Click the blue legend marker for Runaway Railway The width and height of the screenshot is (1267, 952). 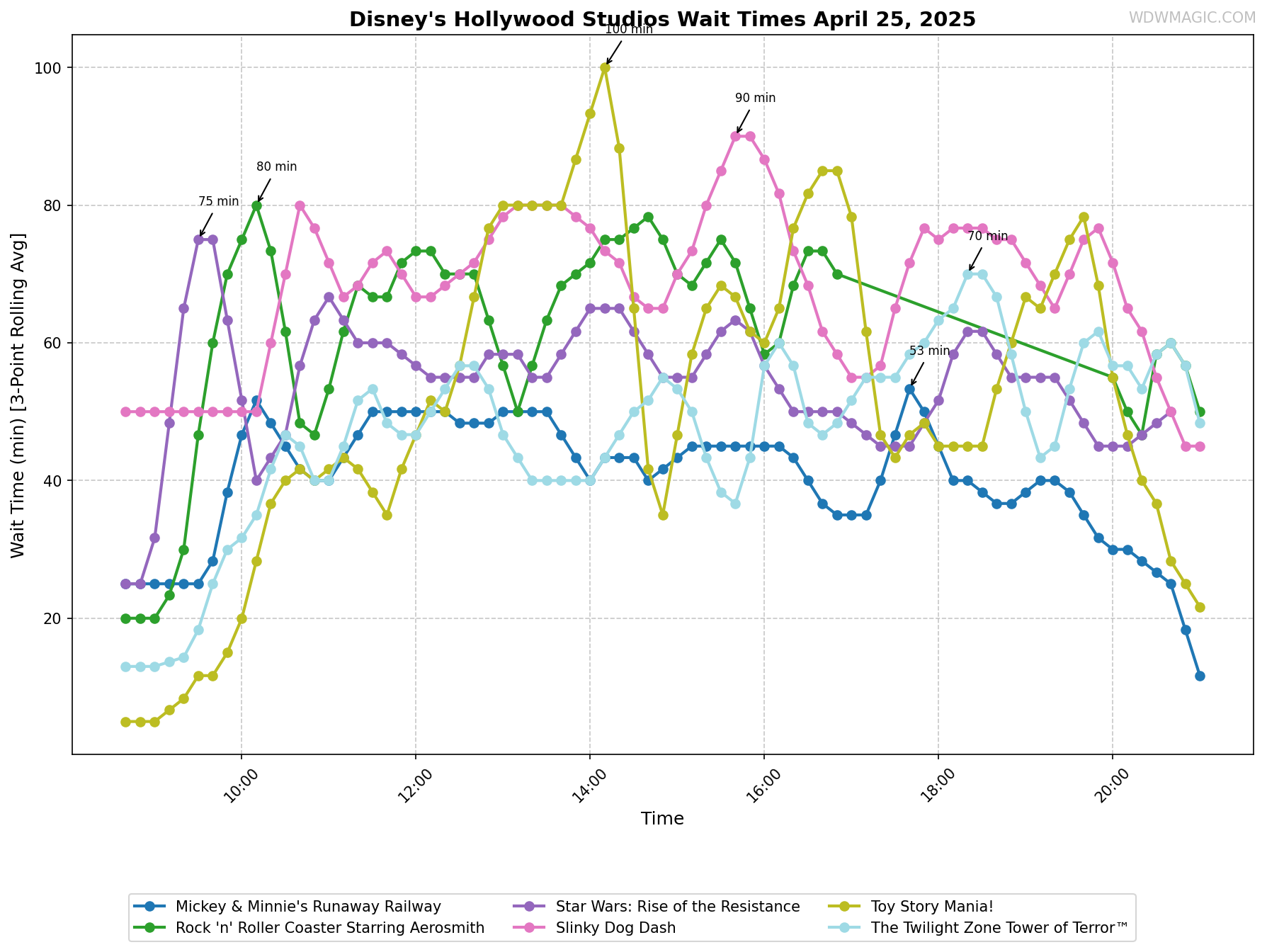tap(149, 907)
